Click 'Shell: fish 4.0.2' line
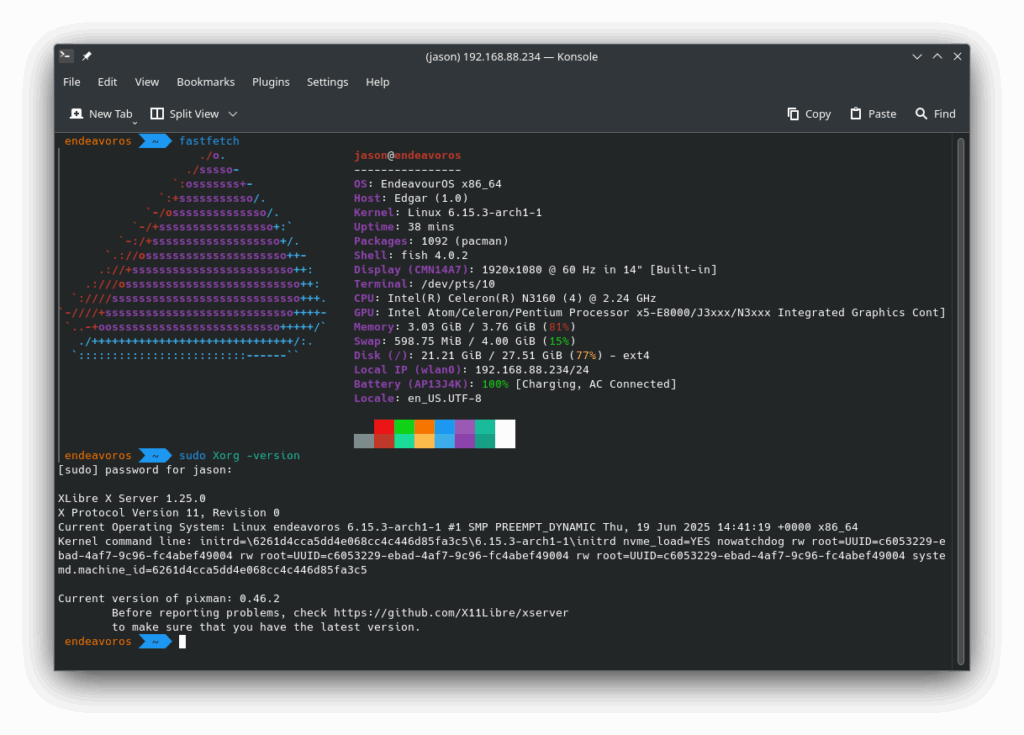 pyautogui.click(x=411, y=255)
